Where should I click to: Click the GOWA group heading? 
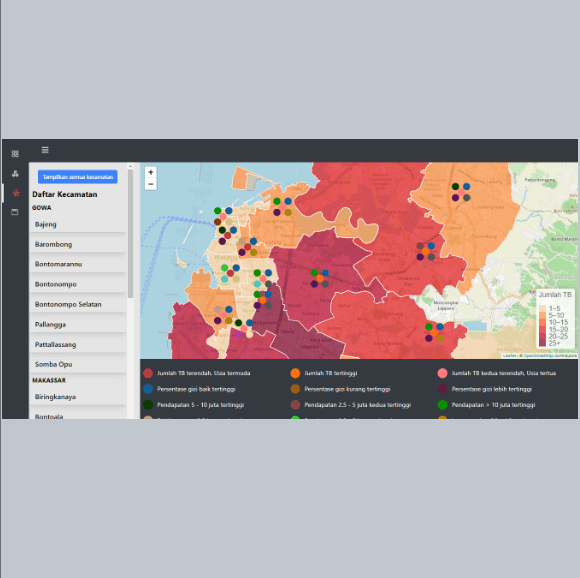point(42,208)
